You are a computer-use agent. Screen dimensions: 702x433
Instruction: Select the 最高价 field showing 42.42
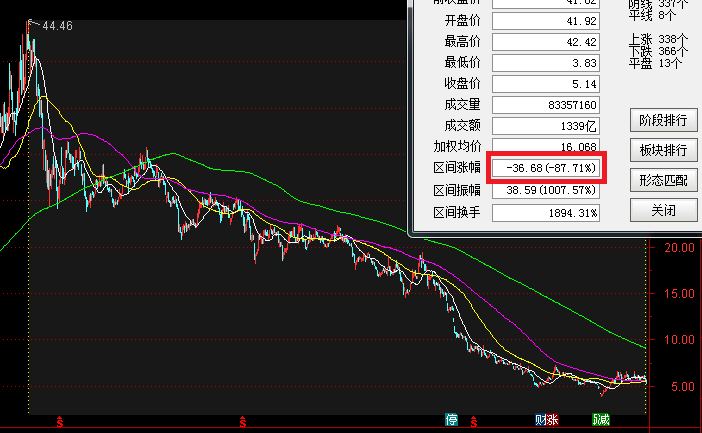[x=551, y=41]
